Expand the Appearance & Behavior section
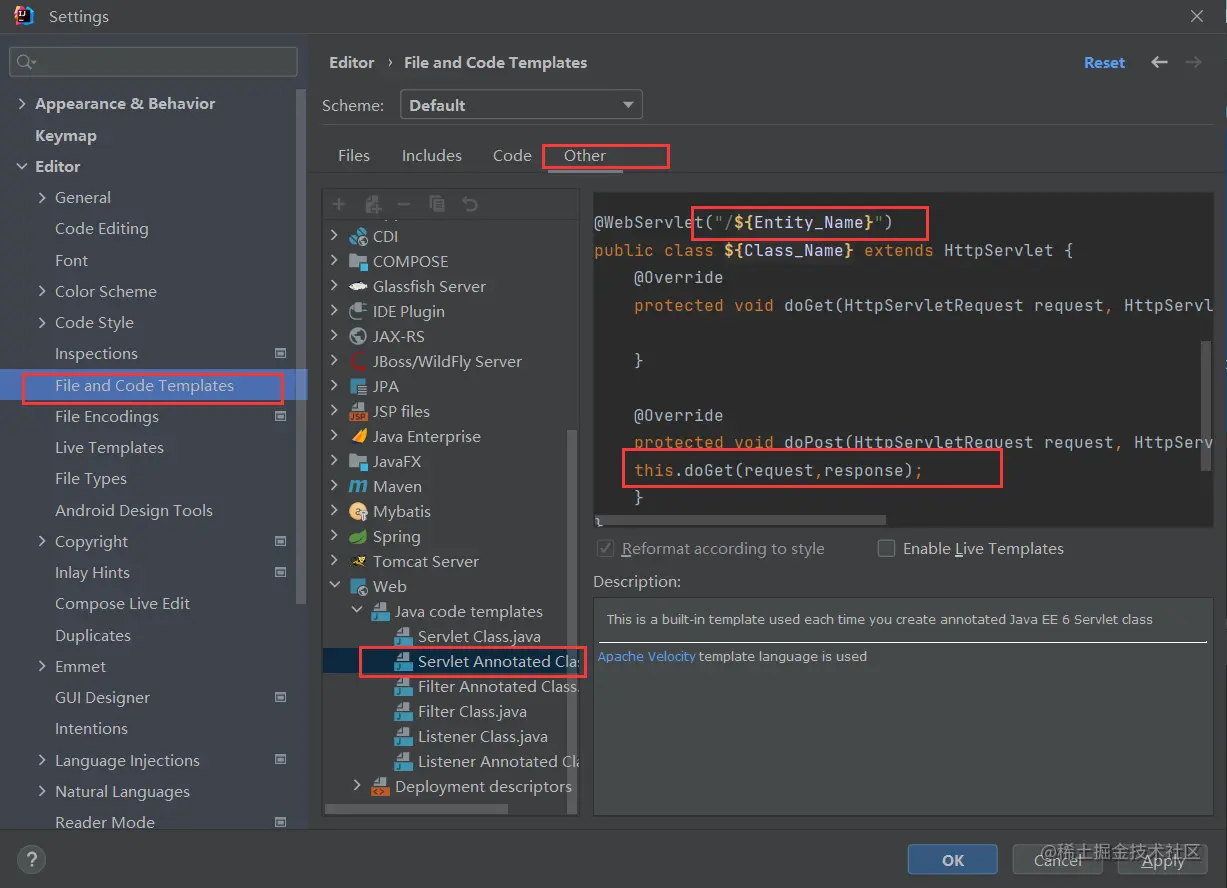 [22, 104]
